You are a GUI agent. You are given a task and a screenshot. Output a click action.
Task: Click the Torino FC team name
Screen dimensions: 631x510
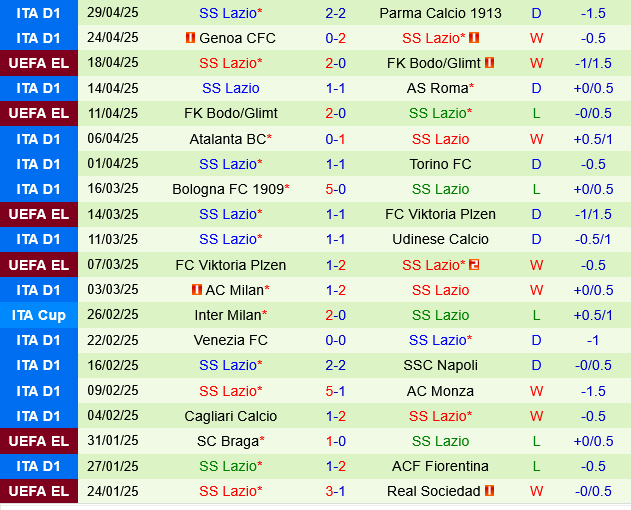click(440, 164)
